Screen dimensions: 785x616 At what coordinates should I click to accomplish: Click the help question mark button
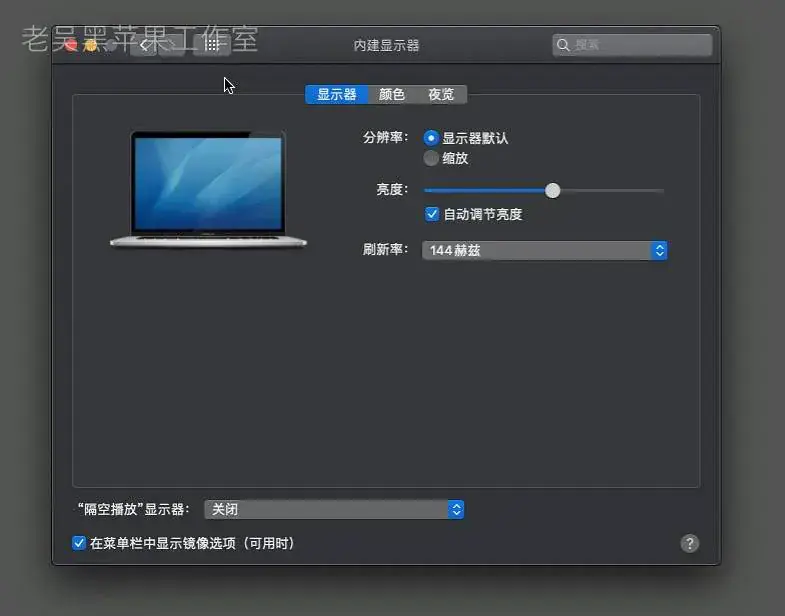tap(689, 543)
